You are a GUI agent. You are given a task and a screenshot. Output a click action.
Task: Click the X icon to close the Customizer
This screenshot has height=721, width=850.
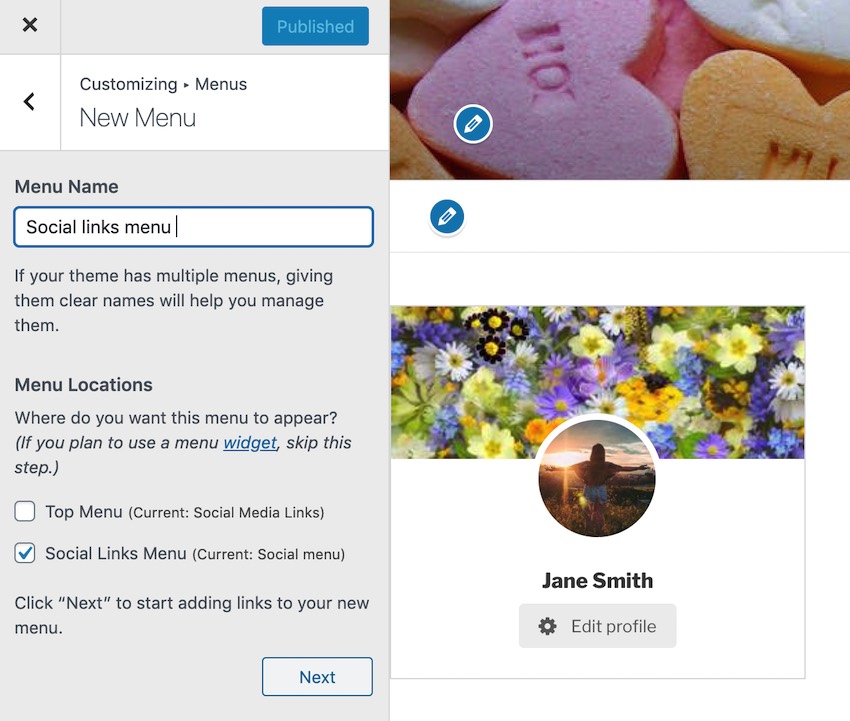(x=29, y=26)
